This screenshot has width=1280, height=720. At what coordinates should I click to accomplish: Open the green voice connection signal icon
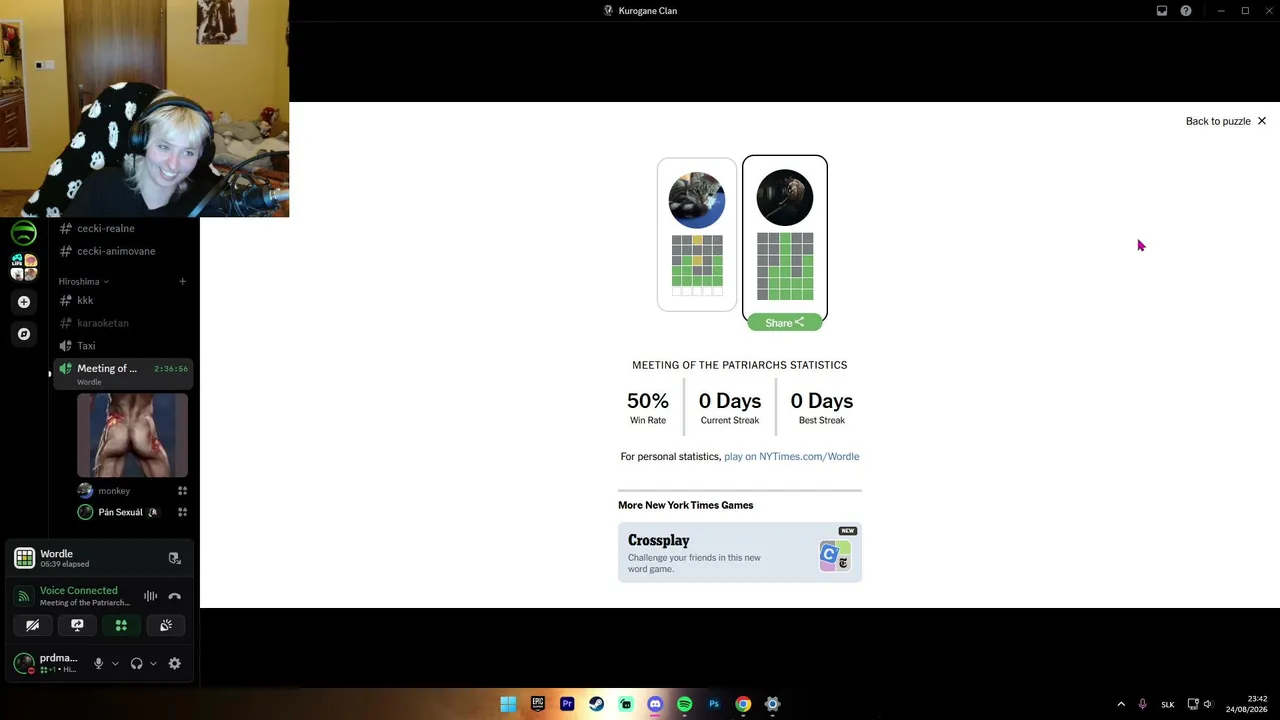pos(24,596)
